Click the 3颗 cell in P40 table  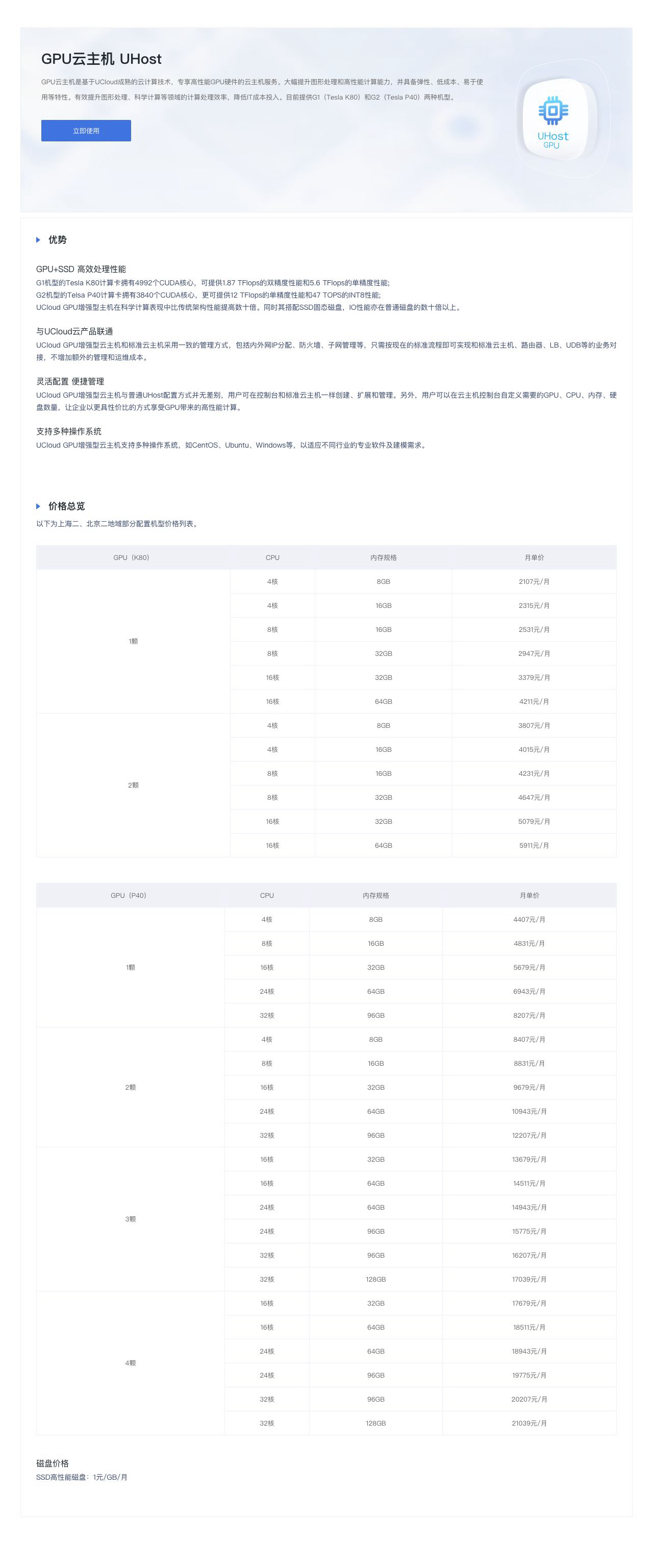(x=130, y=1219)
